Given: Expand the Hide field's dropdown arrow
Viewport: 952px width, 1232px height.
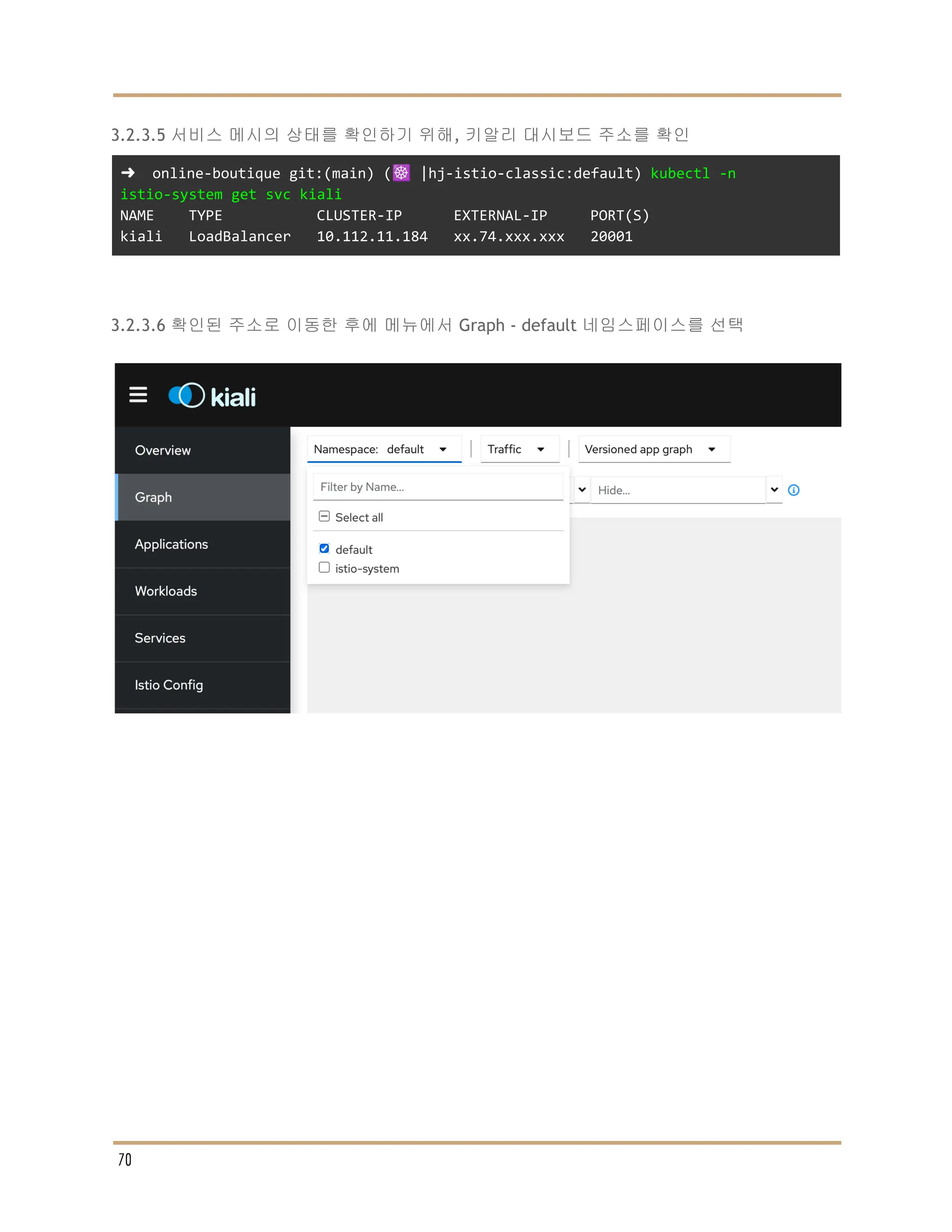Looking at the screenshot, I should [x=774, y=490].
